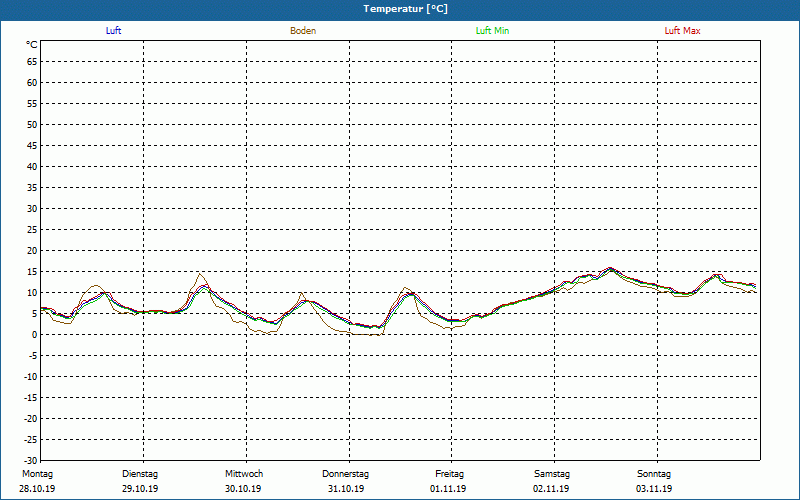Viewport: 800px width, 500px height.
Task: Click the -30 value on y-axis
Action: (x=31, y=461)
